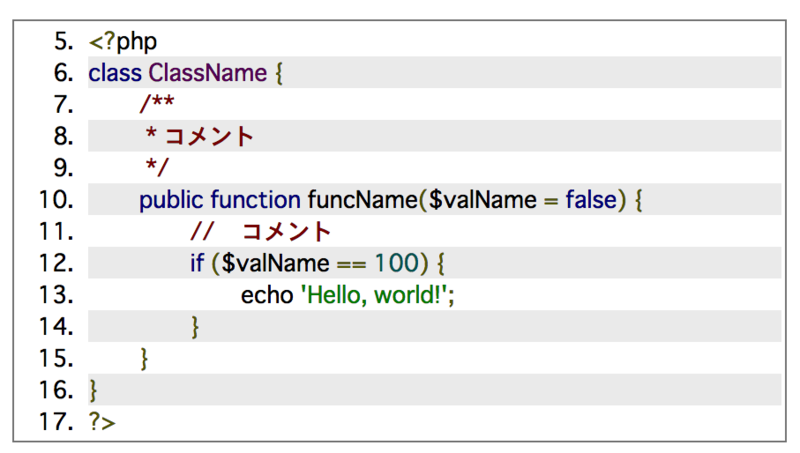Click the '?>' closing tag on line 17
Viewport: 800px width, 453px height.
pyautogui.click(x=102, y=422)
